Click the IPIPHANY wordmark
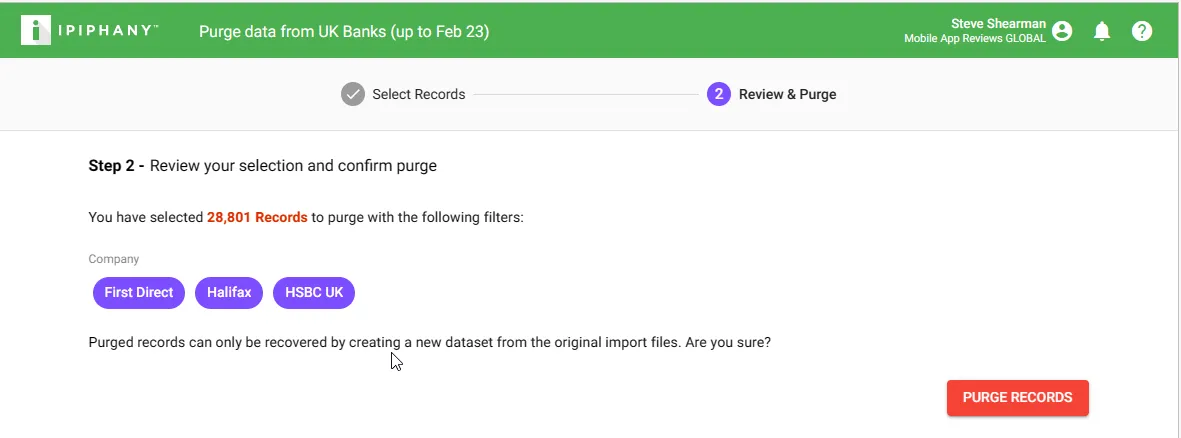 [108, 30]
